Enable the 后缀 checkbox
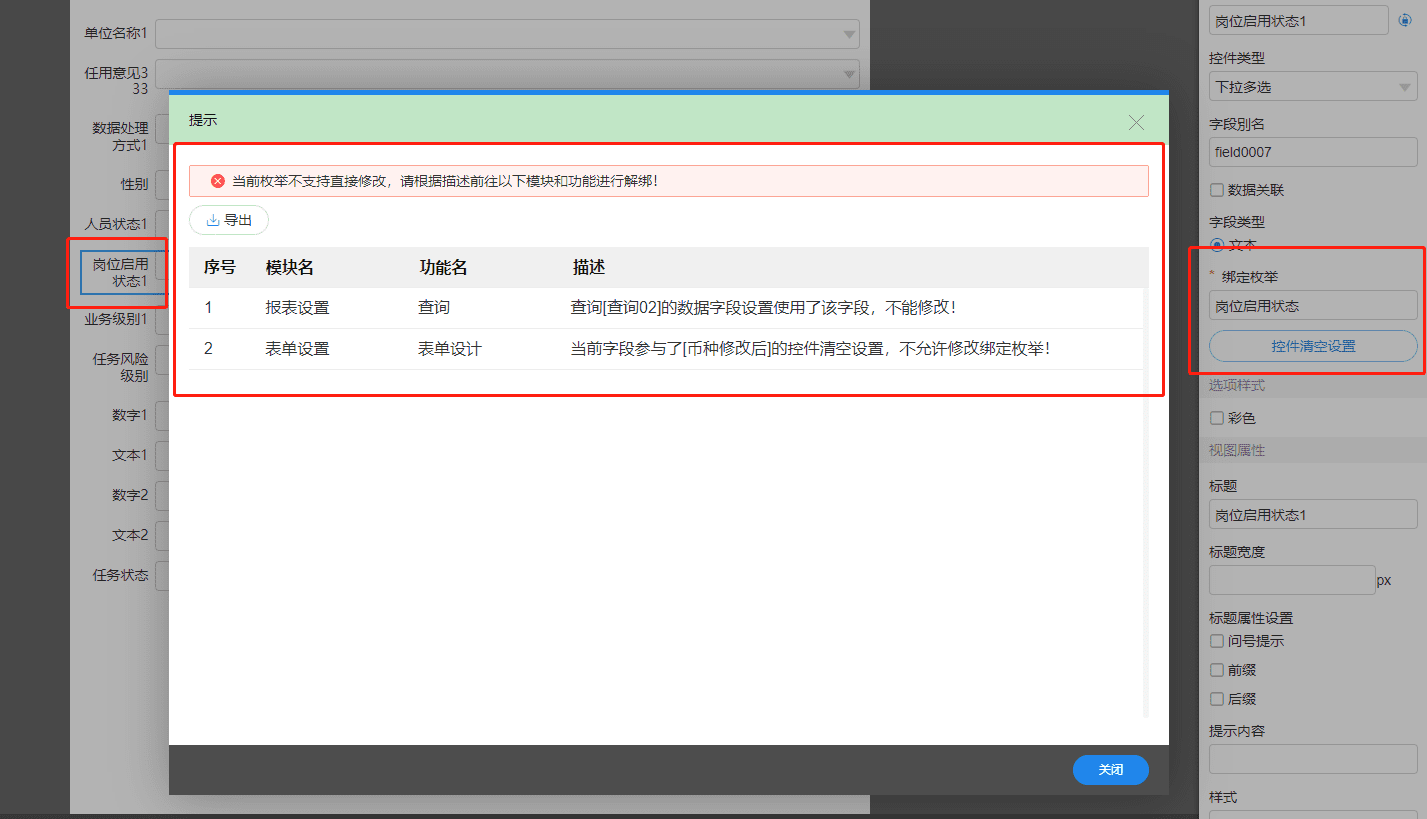The height and width of the screenshot is (819, 1427). click(1217, 699)
